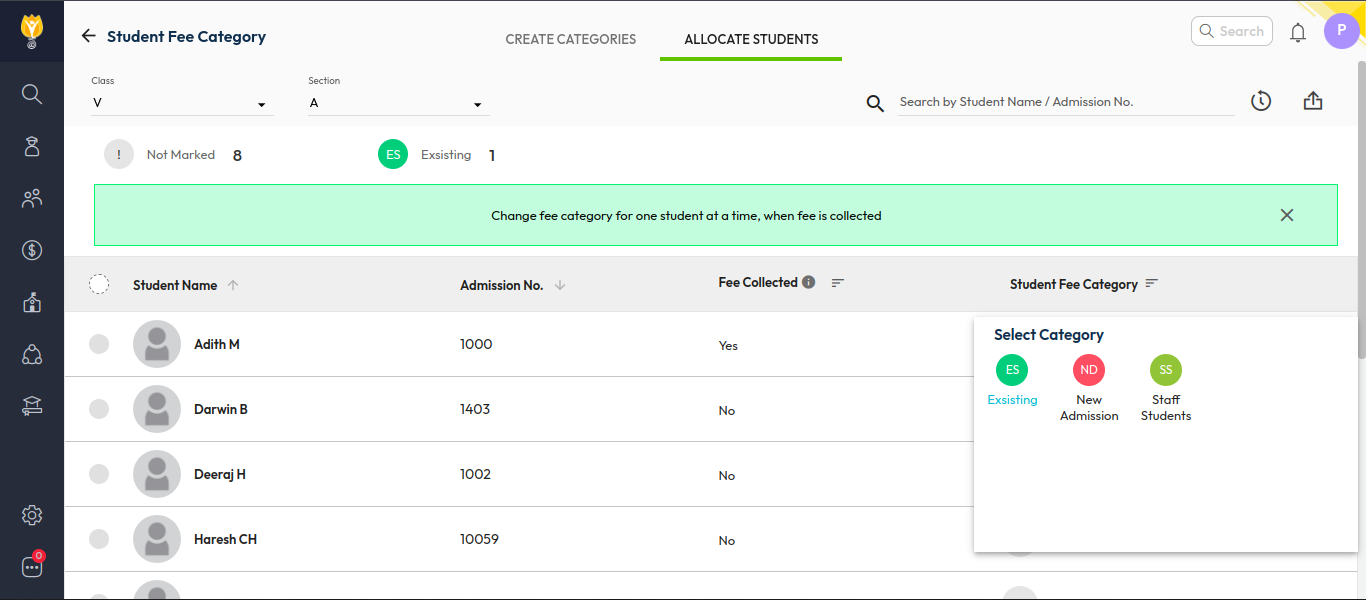Image resolution: width=1366 pixels, height=600 pixels.
Task: Select the checkbox for Darwin B
Action: tap(99, 409)
